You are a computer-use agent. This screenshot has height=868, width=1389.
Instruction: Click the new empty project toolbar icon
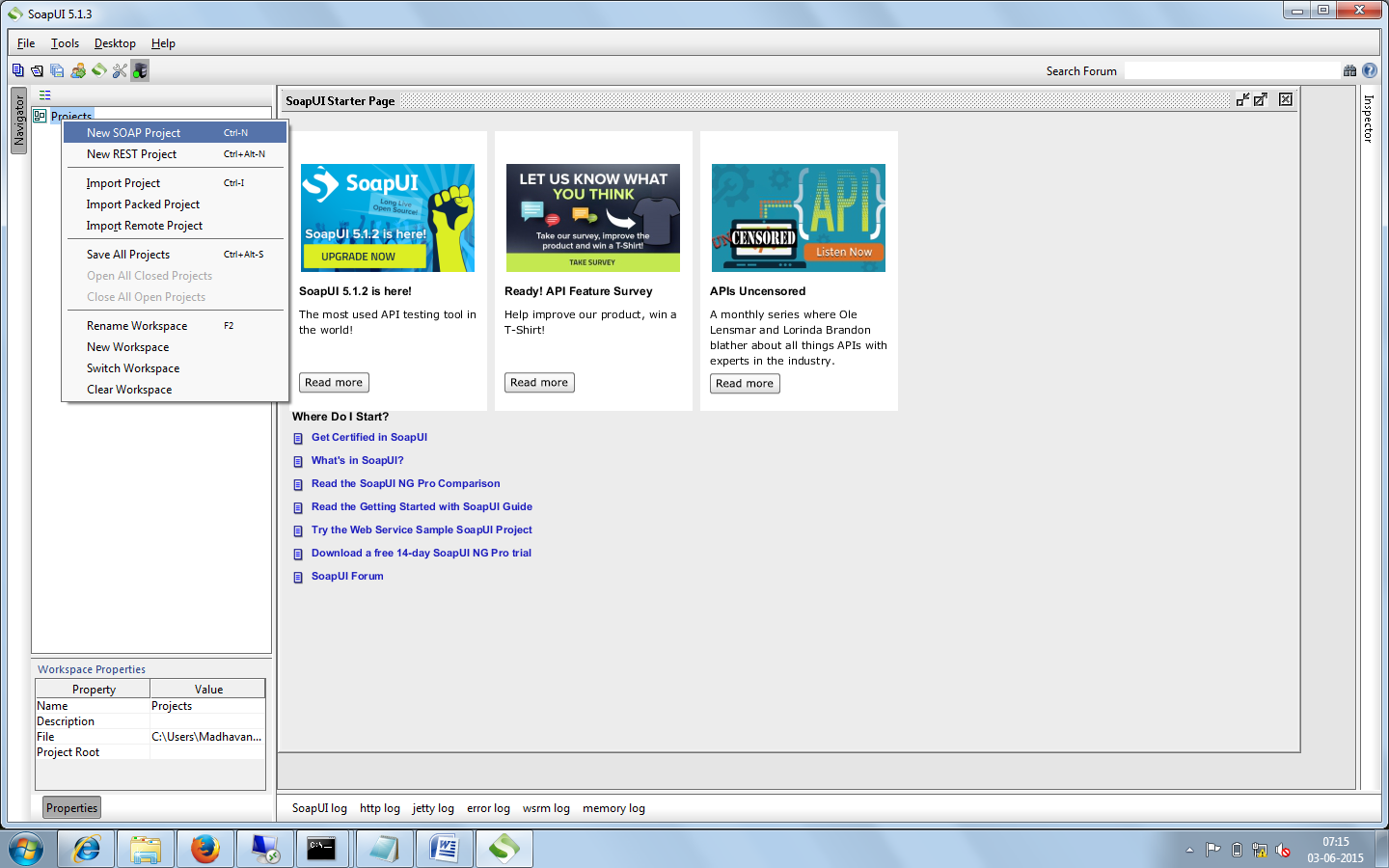(17, 70)
